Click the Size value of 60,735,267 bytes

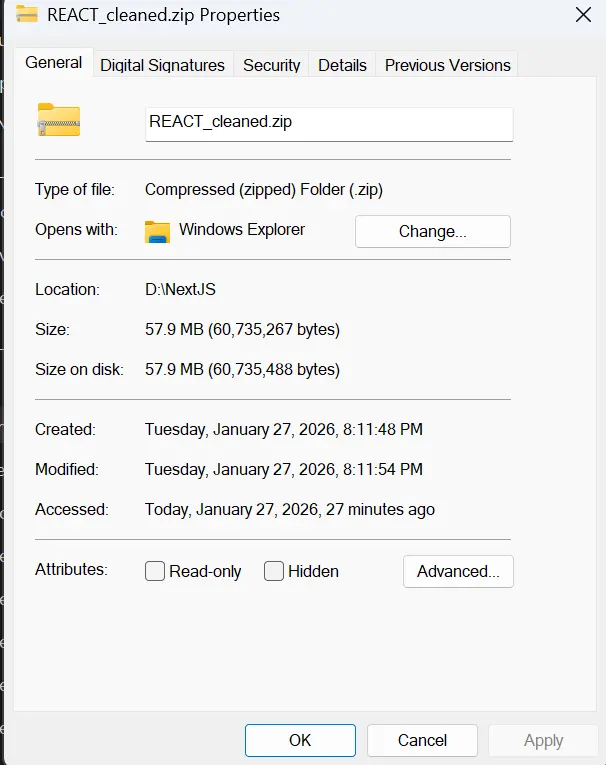242,329
